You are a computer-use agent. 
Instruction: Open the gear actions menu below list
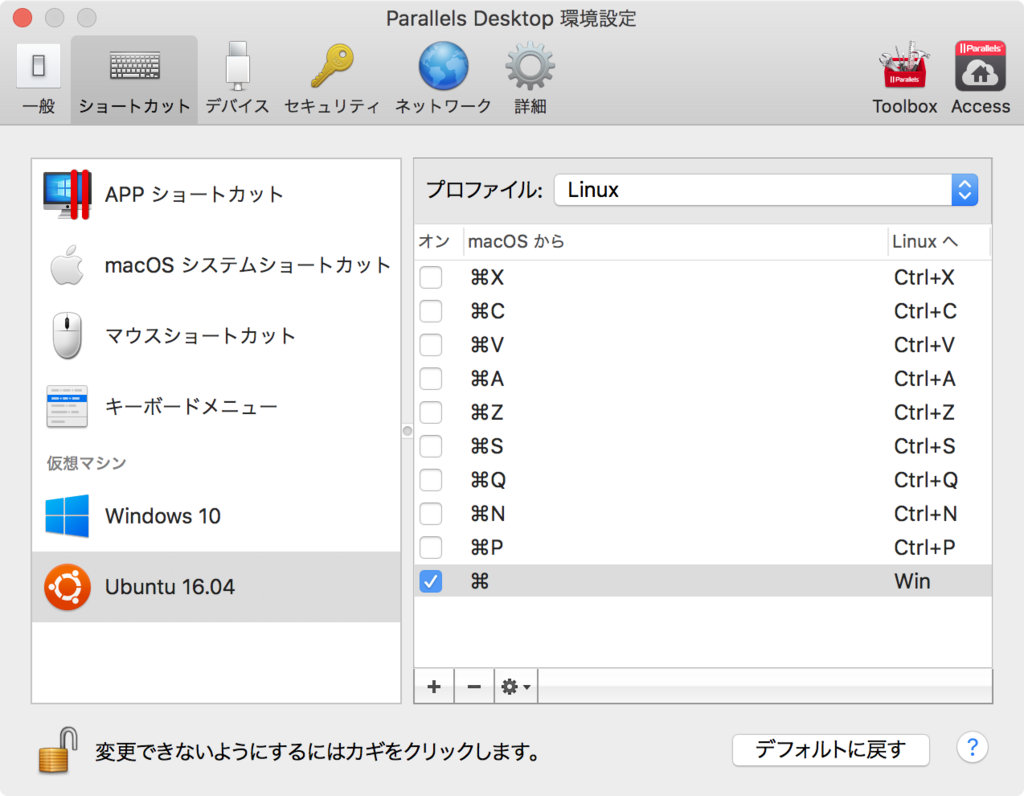coord(516,686)
